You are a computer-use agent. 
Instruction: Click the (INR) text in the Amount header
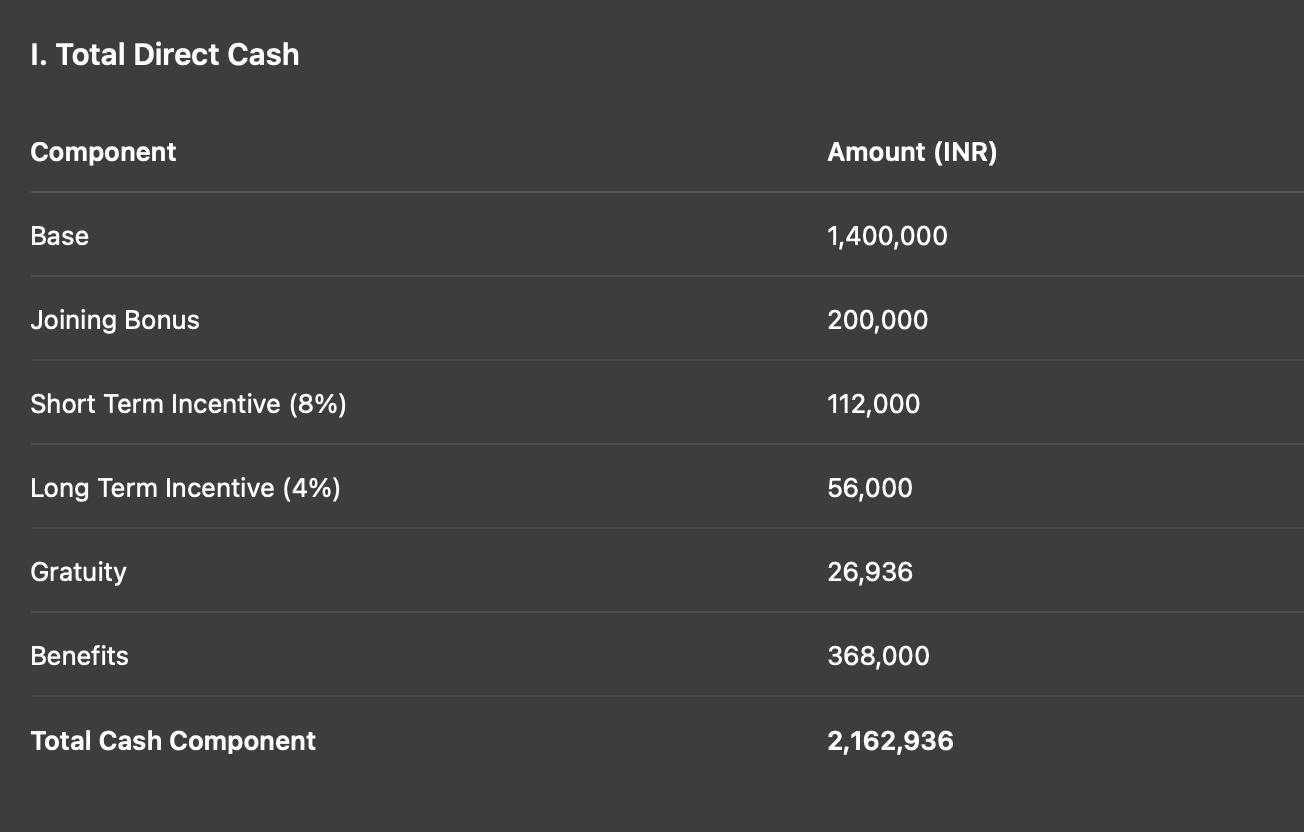(965, 152)
